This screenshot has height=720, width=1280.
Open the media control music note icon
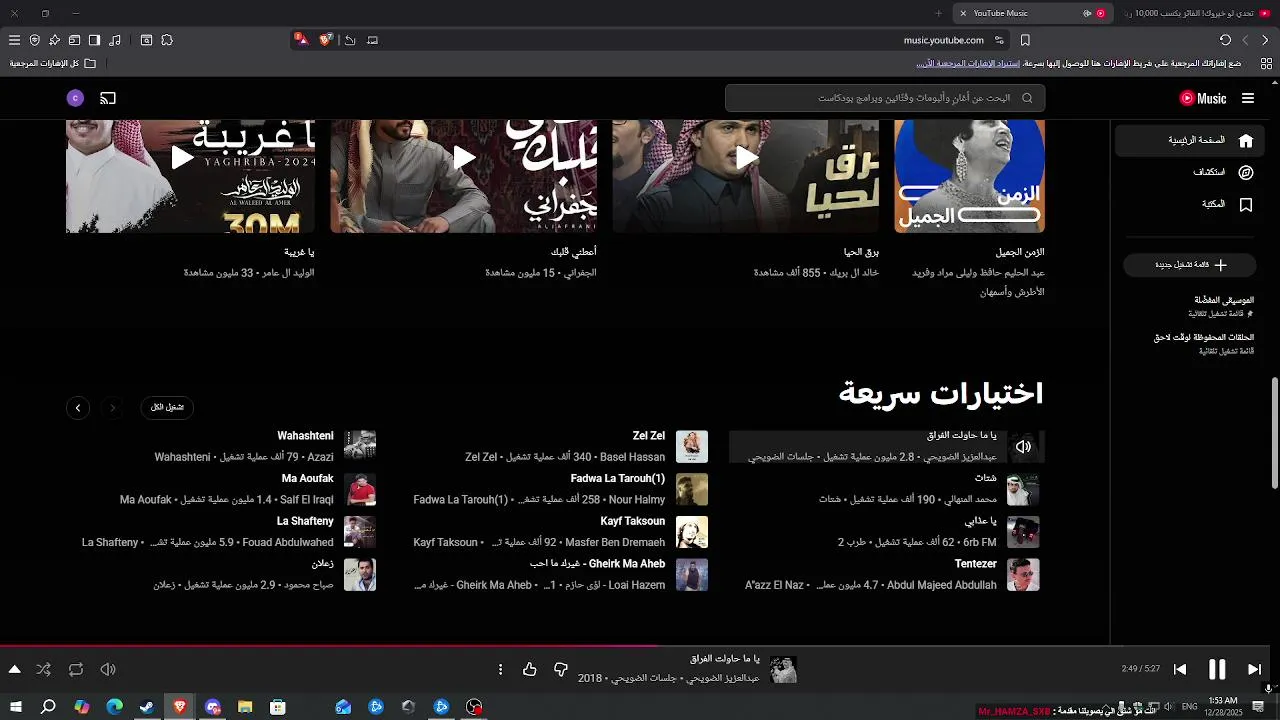point(115,40)
